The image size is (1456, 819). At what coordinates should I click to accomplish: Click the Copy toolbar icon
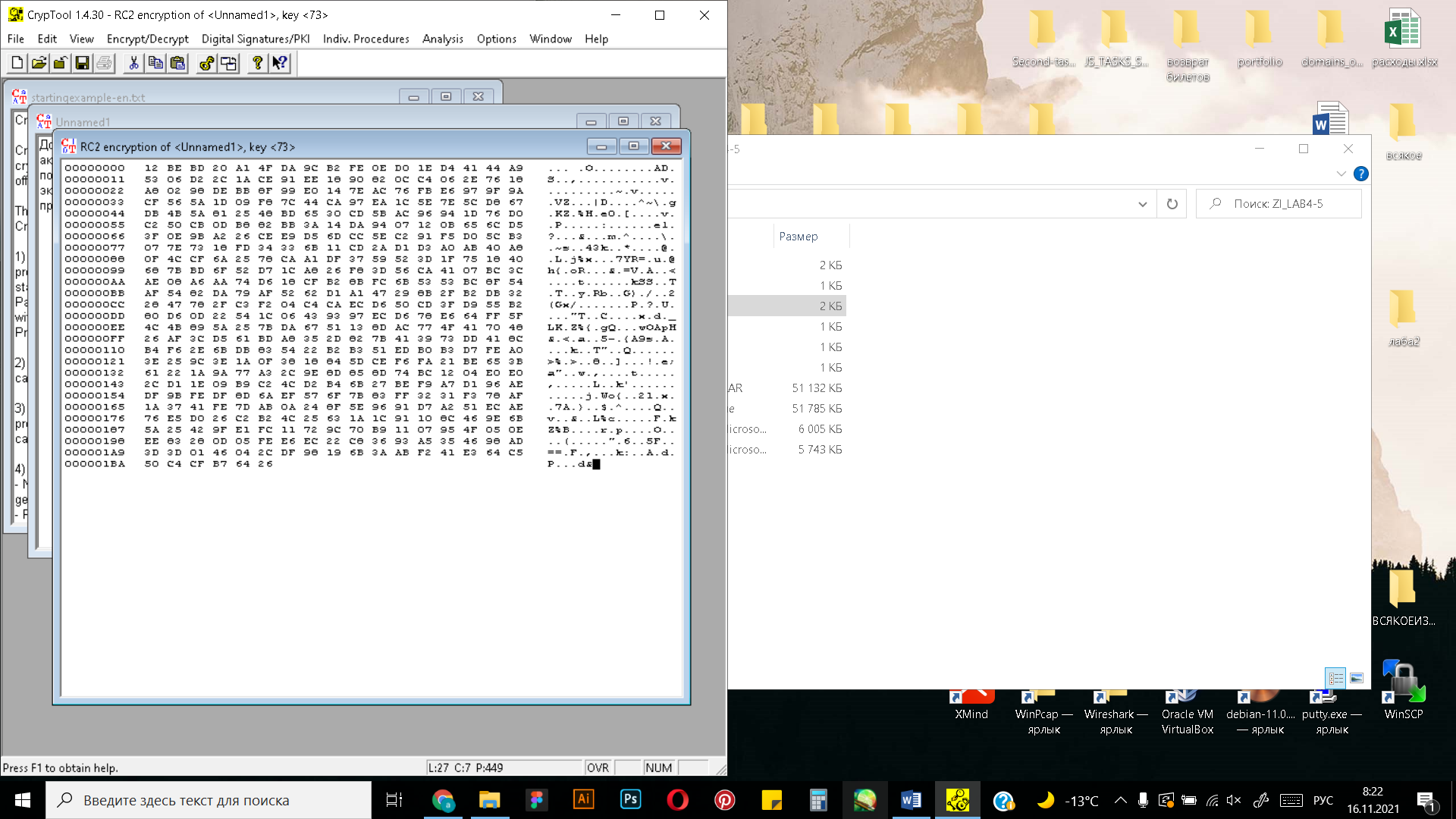click(x=155, y=63)
